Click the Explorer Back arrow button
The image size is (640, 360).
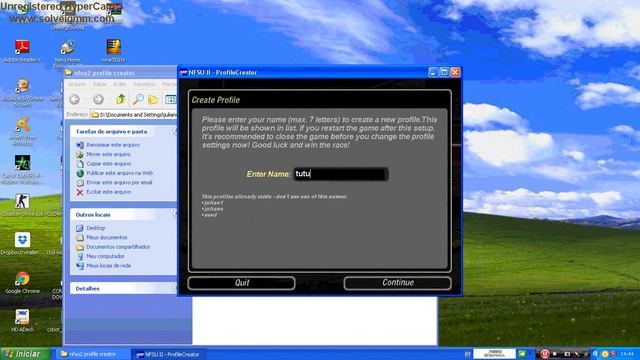pyautogui.click(x=74, y=99)
